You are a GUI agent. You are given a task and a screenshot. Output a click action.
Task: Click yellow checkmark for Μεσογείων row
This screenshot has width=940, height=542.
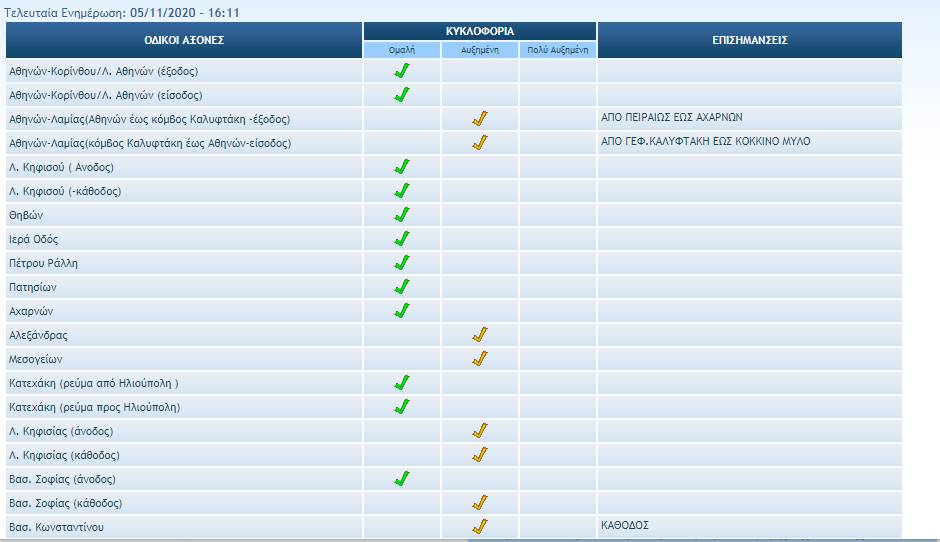[x=480, y=359]
